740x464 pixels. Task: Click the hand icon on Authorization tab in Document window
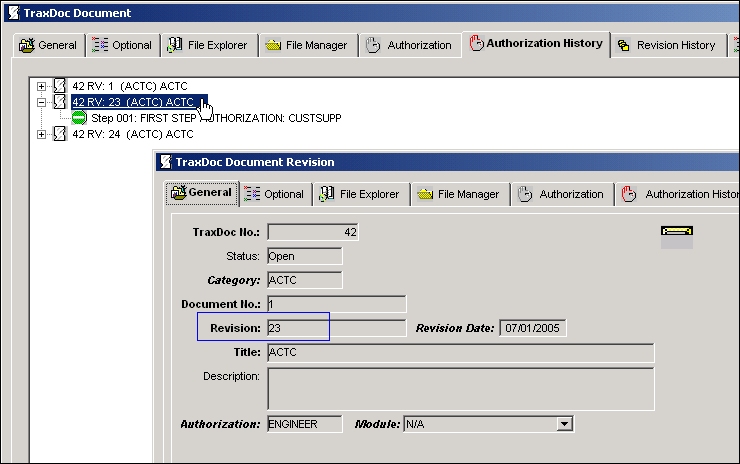point(373,45)
